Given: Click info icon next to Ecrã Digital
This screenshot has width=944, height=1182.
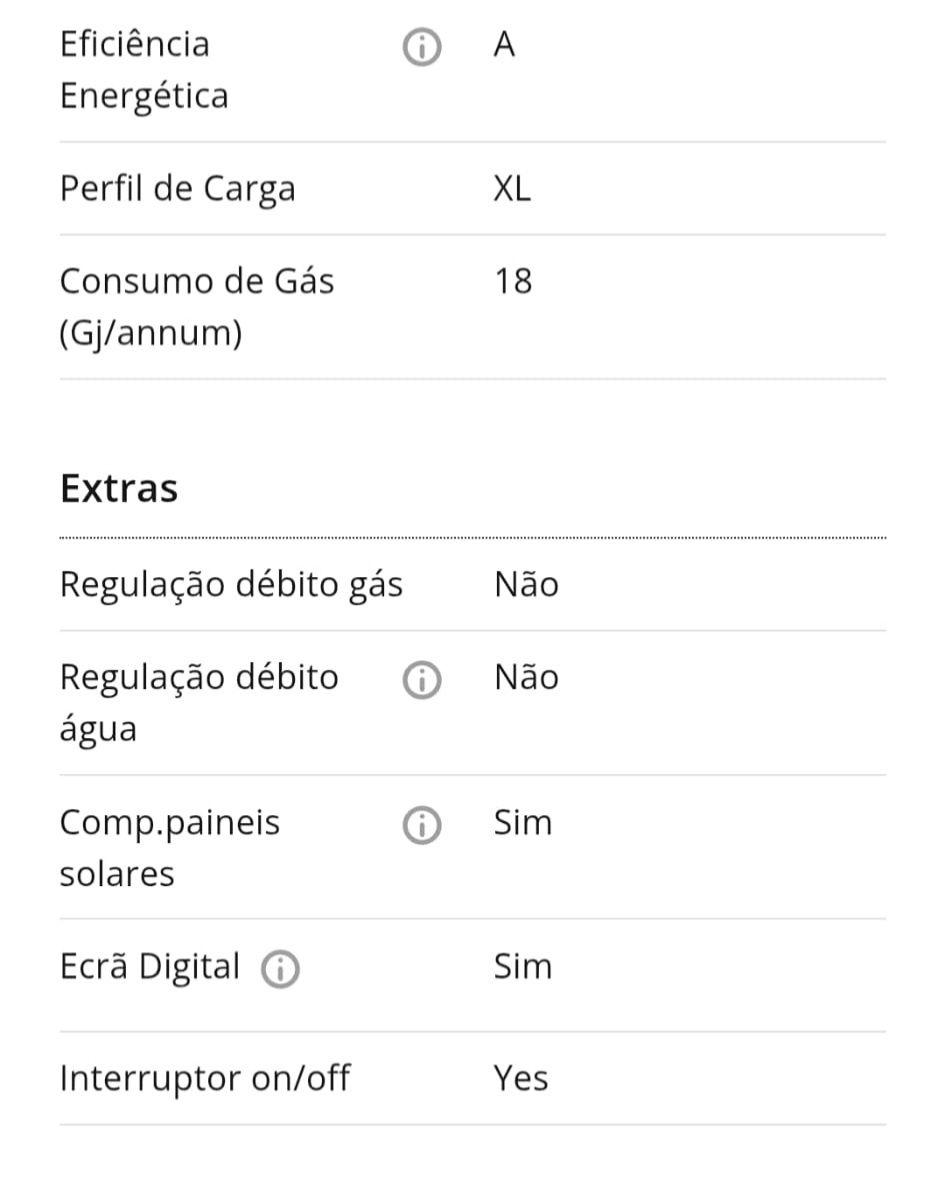Looking at the screenshot, I should pos(280,969).
